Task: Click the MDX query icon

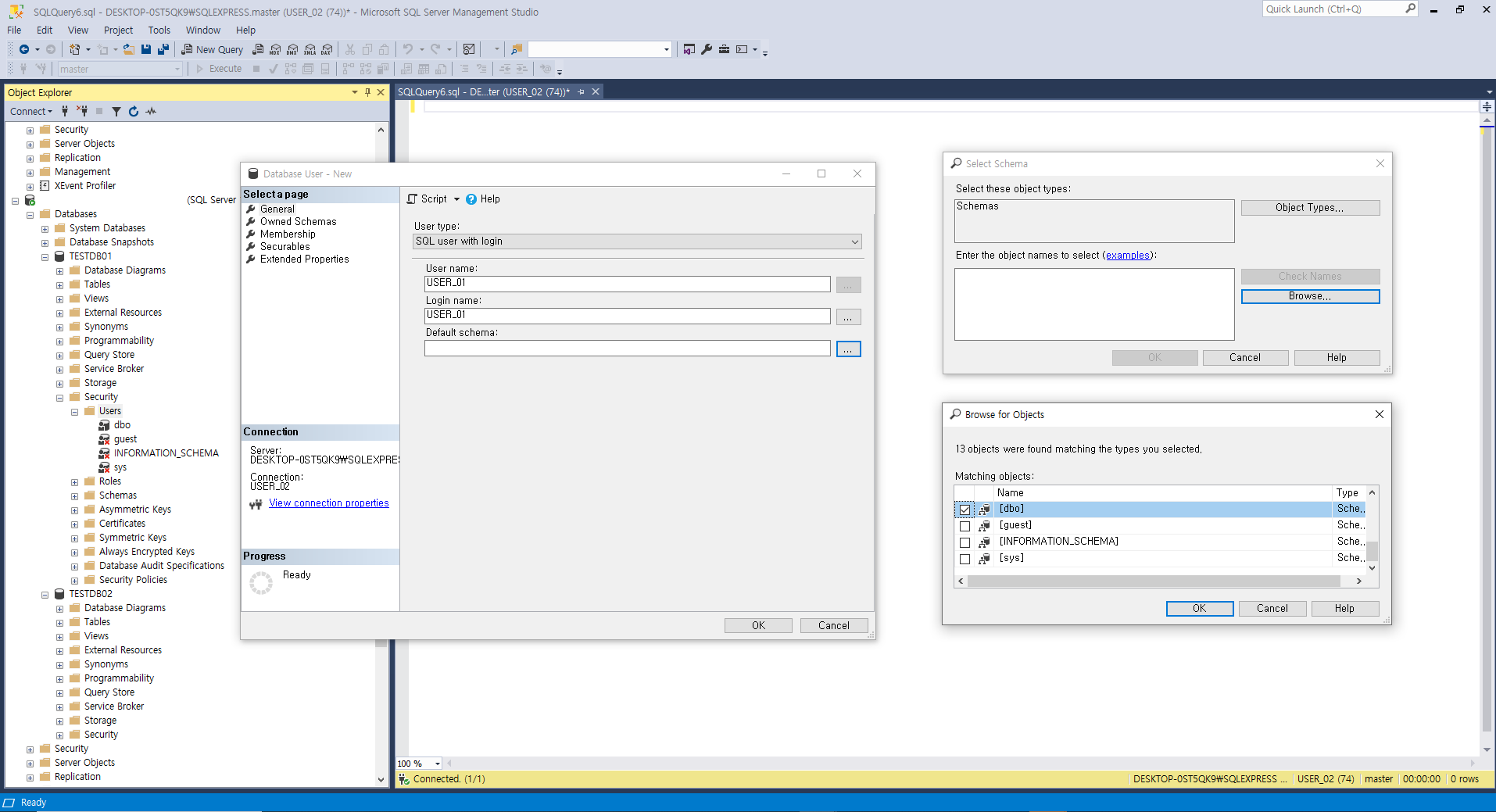Action: [275, 49]
